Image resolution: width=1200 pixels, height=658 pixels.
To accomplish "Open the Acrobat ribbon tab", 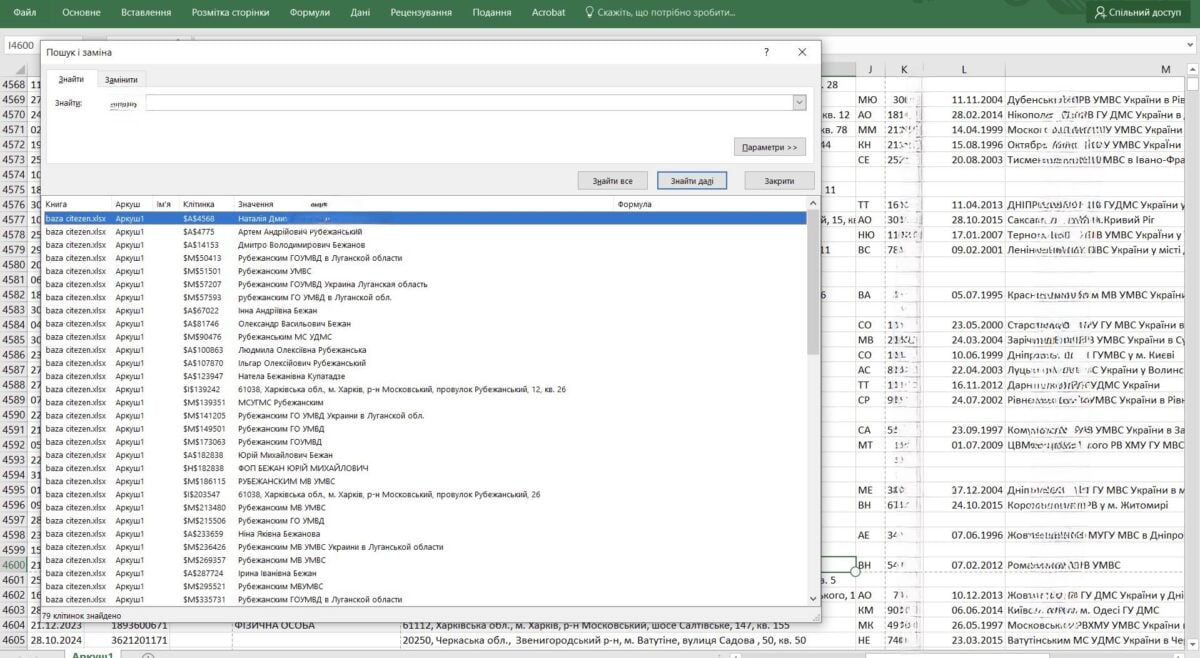I will 546,13.
